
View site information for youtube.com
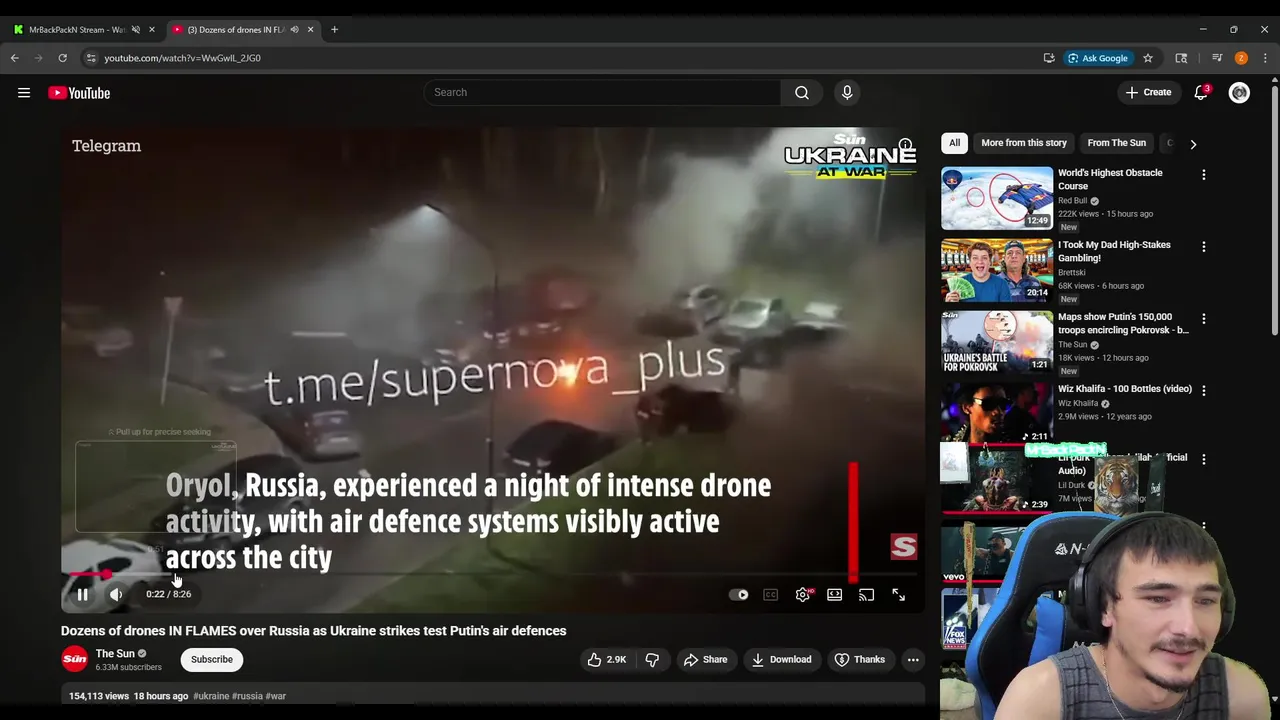pyautogui.click(x=91, y=58)
